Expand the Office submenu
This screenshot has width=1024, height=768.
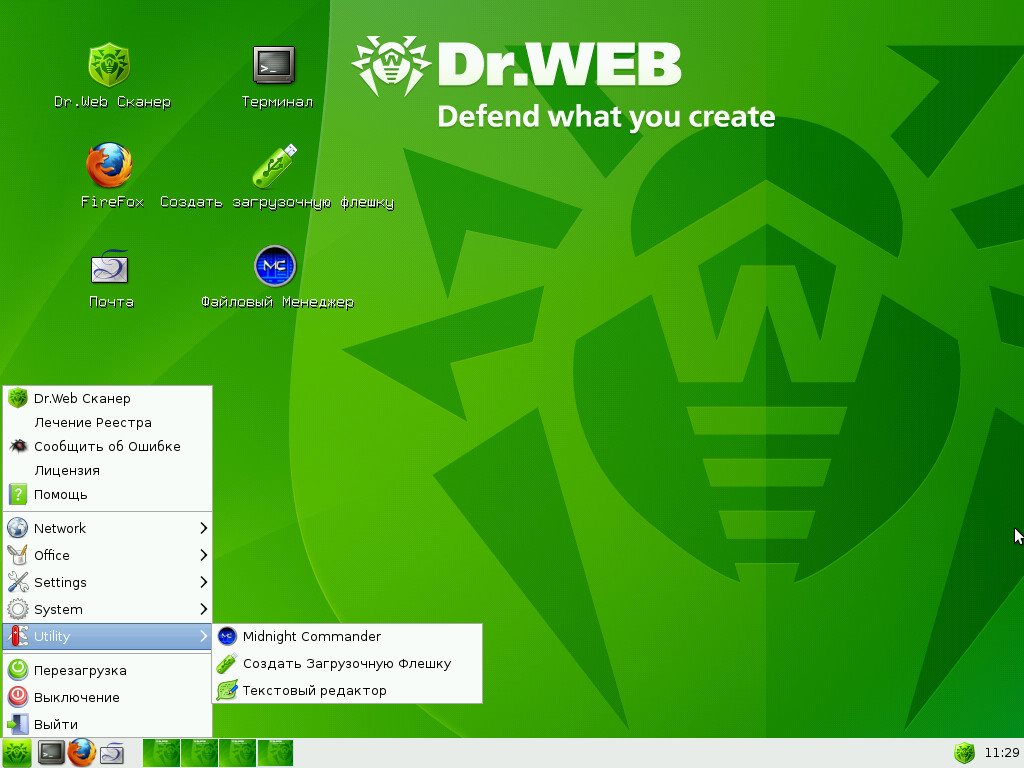(x=108, y=555)
